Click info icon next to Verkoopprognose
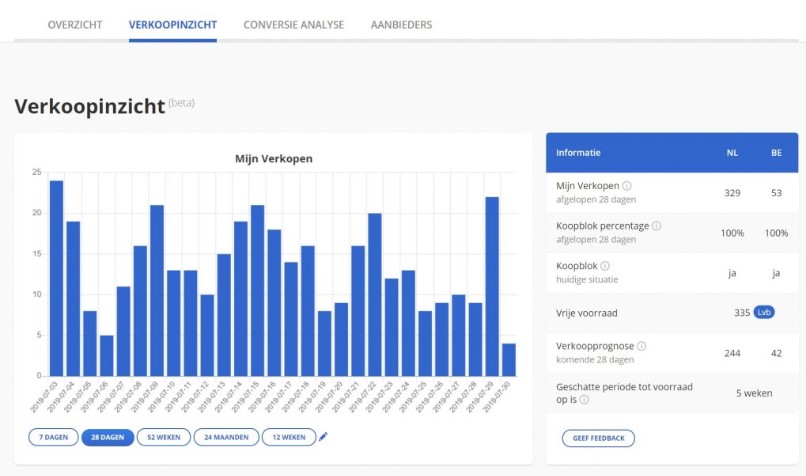The width and height of the screenshot is (806, 476). coord(641,346)
